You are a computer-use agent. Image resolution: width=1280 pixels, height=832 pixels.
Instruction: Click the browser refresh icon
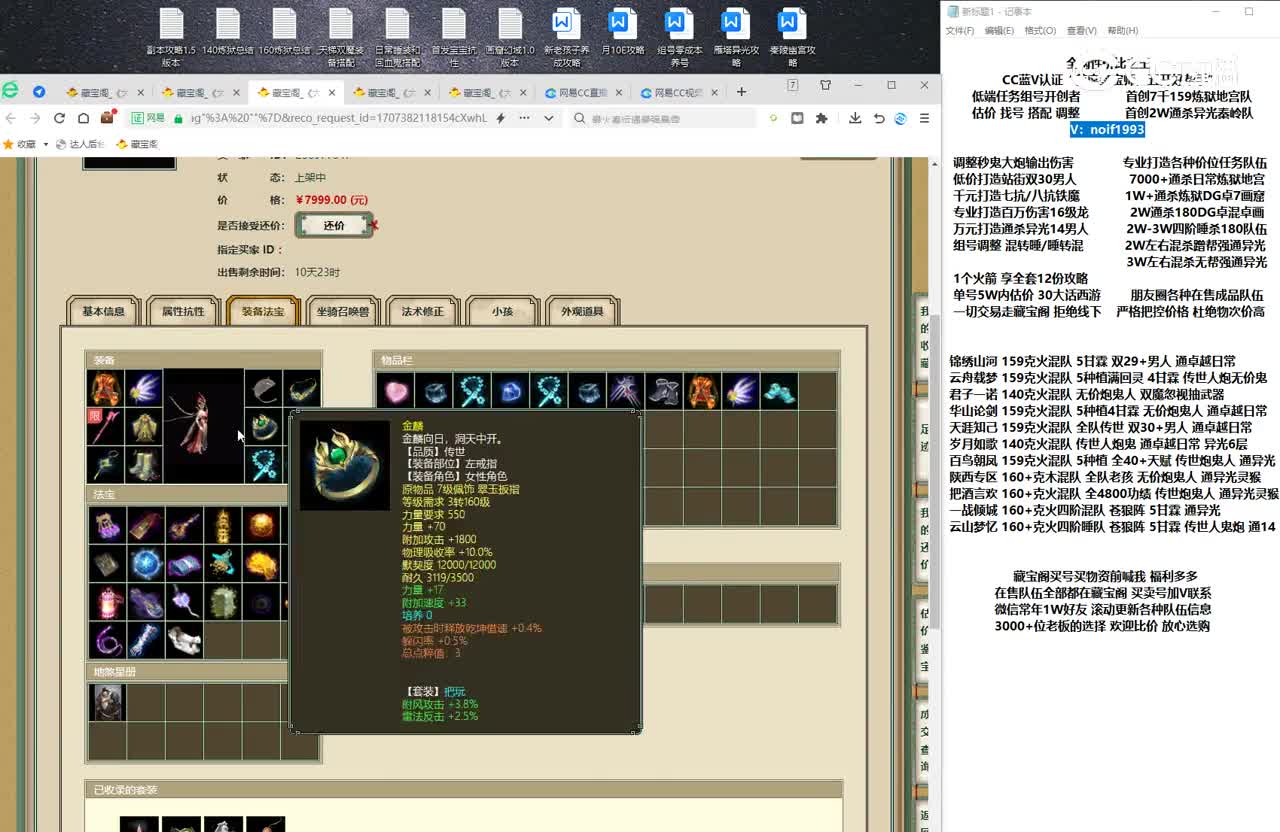(59, 118)
